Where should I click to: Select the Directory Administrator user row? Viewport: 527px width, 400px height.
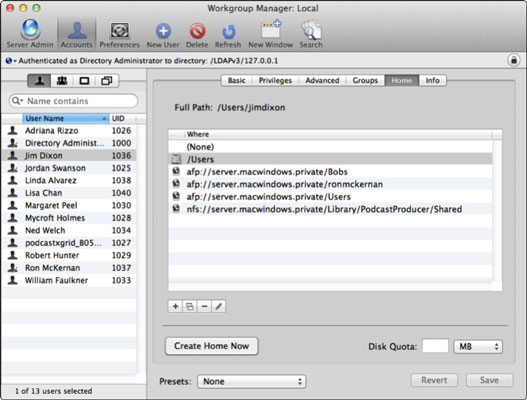(x=69, y=143)
